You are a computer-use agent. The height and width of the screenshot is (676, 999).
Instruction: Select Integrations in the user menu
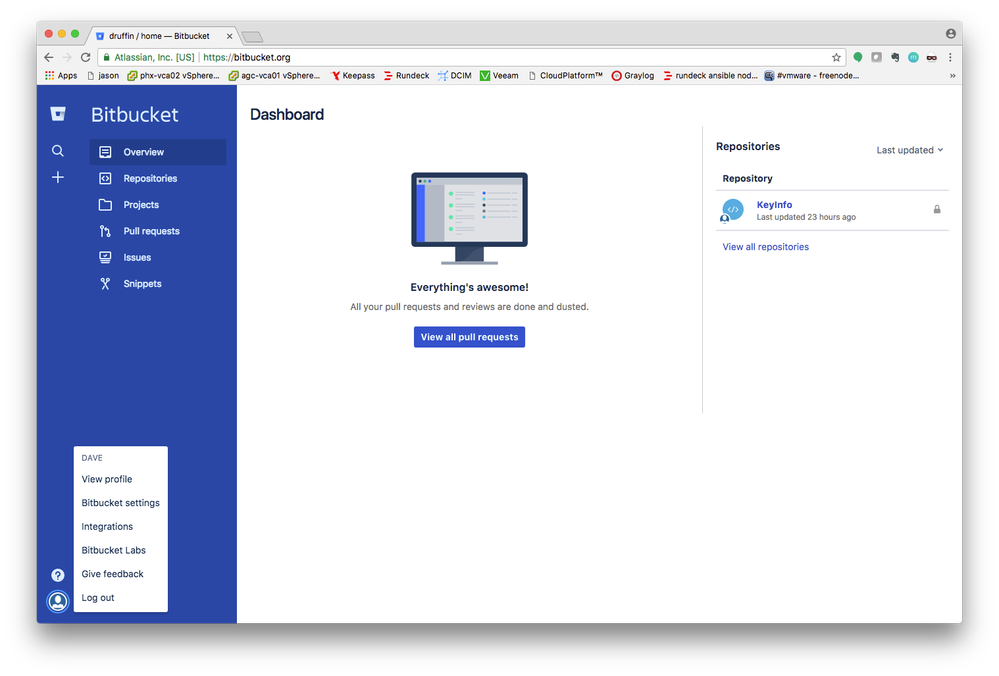pyautogui.click(x=107, y=526)
